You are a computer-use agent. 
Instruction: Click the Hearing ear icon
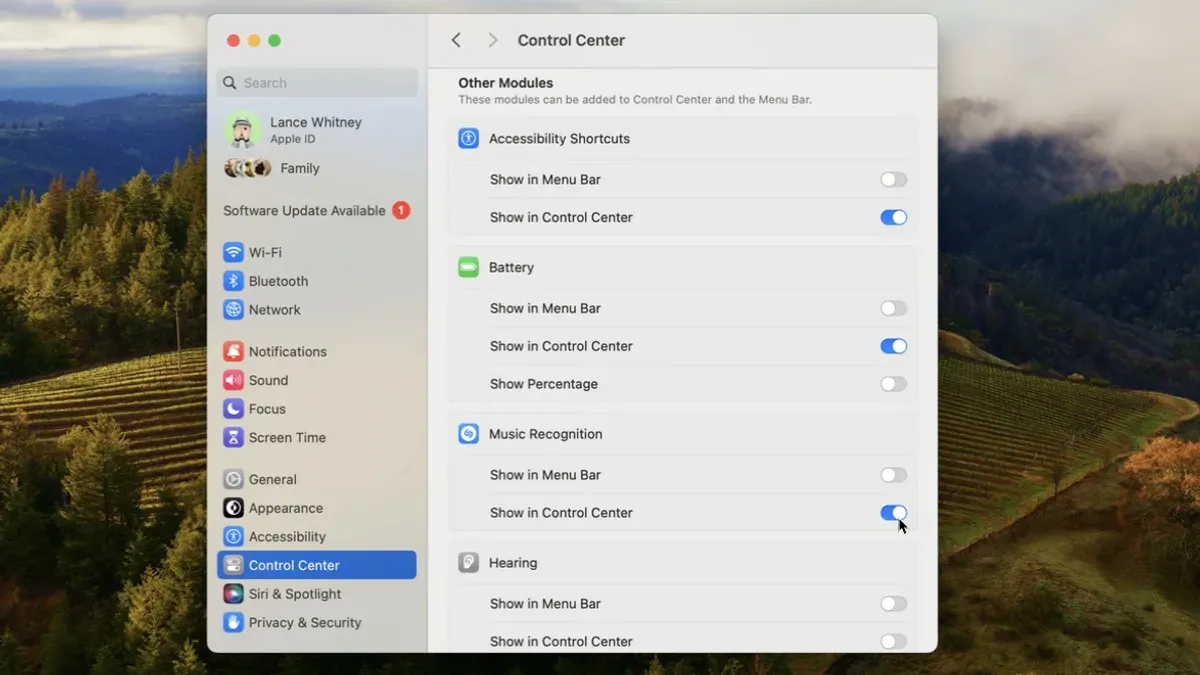468,563
